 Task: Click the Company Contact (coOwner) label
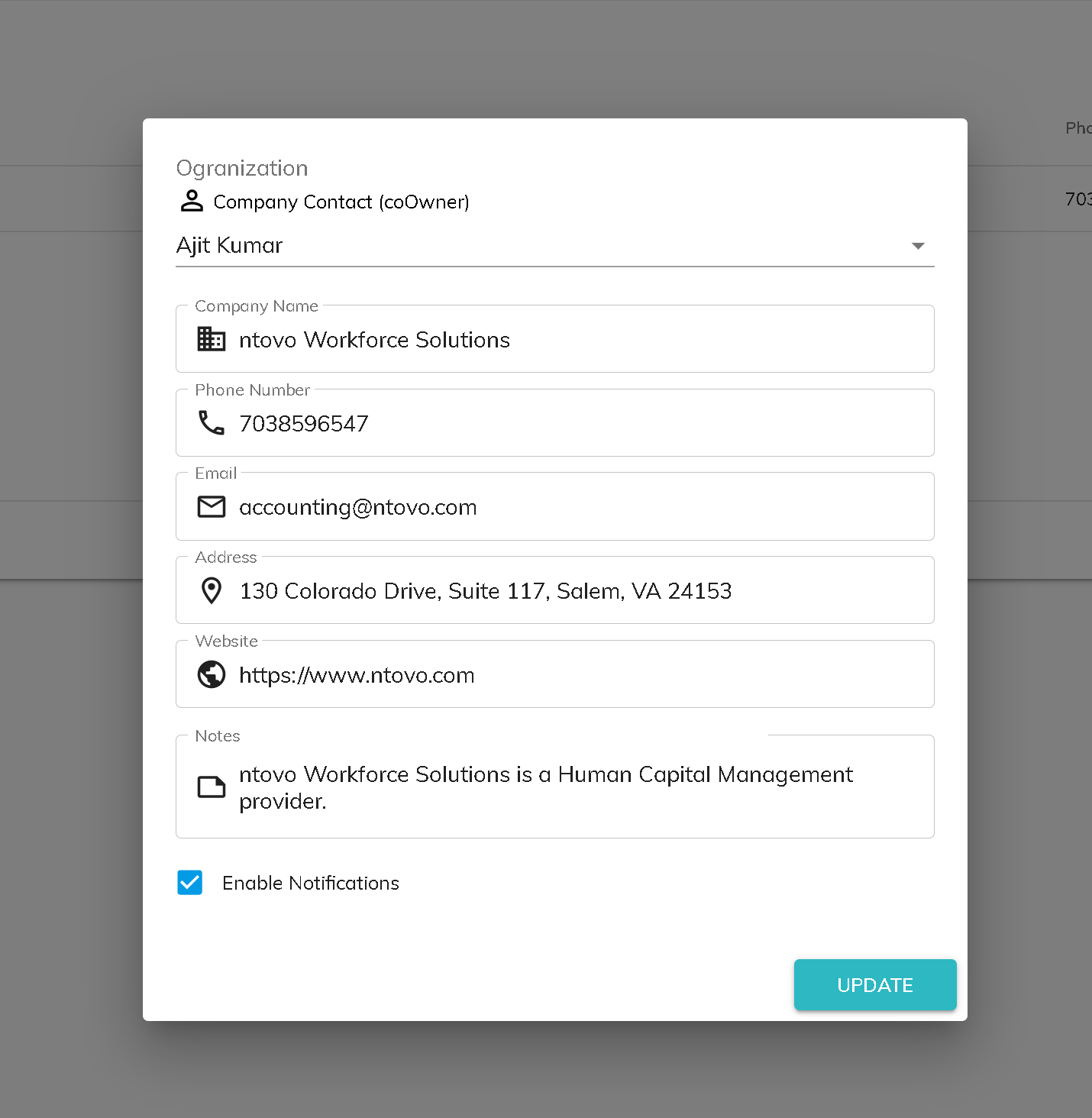341,202
